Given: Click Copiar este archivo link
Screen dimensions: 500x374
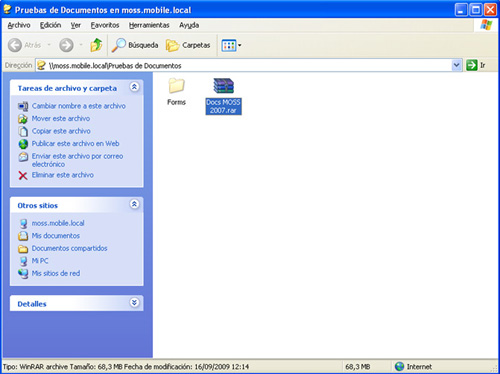Looking at the screenshot, I should (61, 131).
